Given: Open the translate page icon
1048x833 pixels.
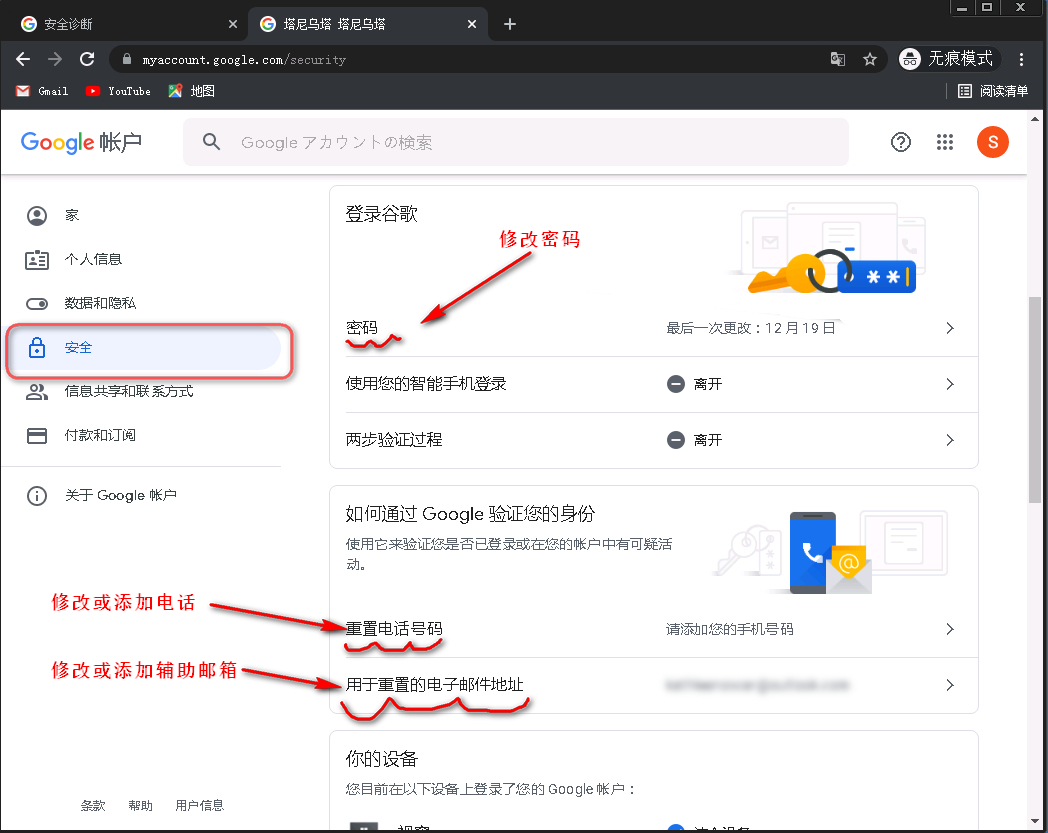Looking at the screenshot, I should [x=837, y=60].
